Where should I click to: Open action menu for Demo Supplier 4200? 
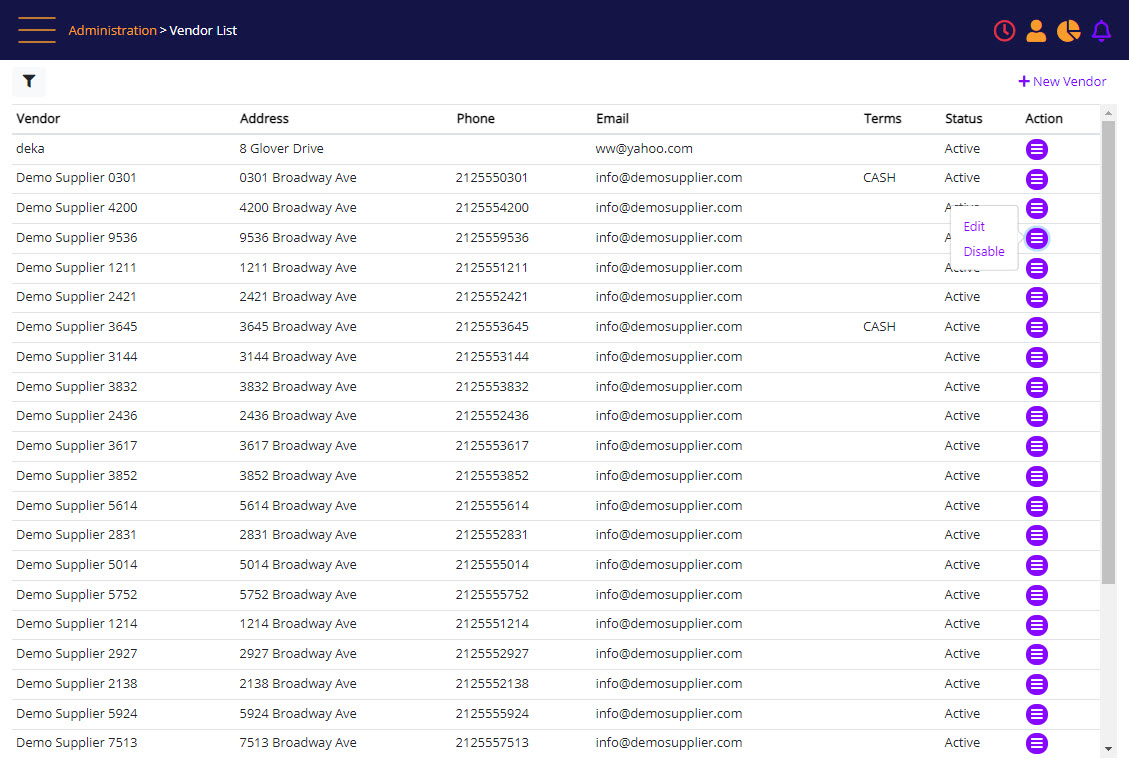tap(1036, 208)
